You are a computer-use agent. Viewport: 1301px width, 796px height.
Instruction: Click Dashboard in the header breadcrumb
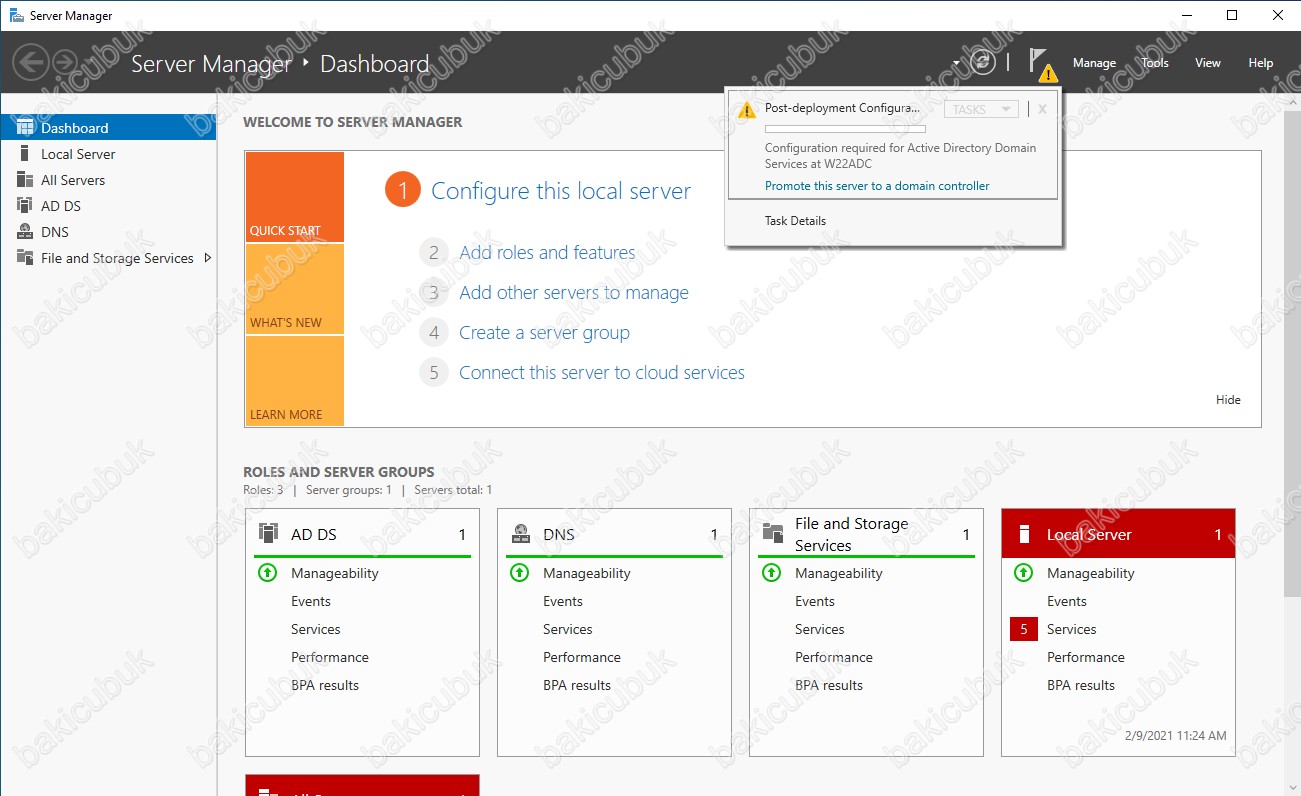click(x=375, y=63)
